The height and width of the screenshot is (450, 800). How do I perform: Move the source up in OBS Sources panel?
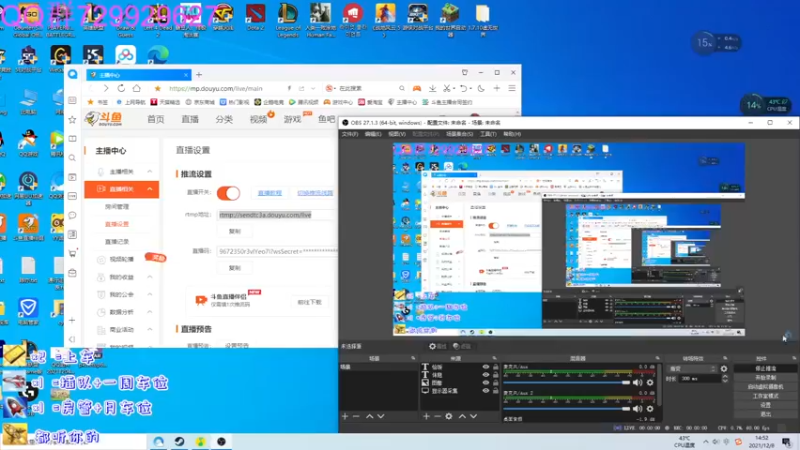(462, 416)
